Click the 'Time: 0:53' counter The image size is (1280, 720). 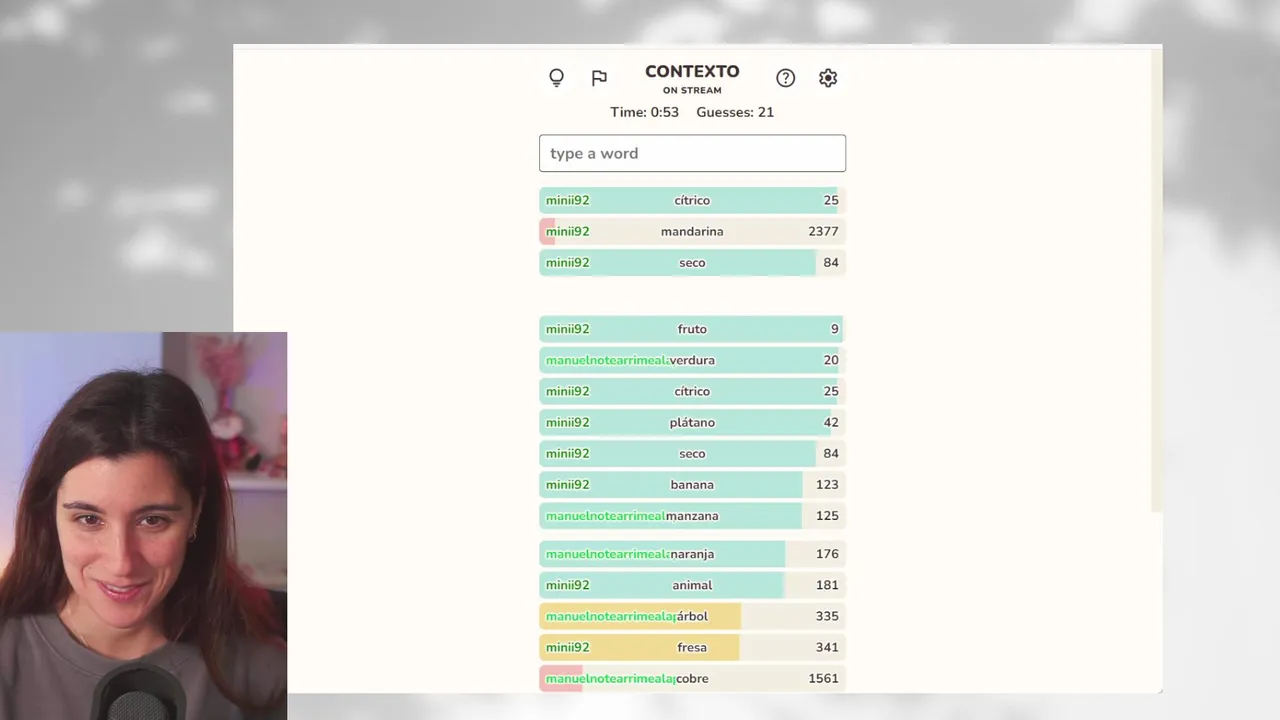pyautogui.click(x=644, y=112)
